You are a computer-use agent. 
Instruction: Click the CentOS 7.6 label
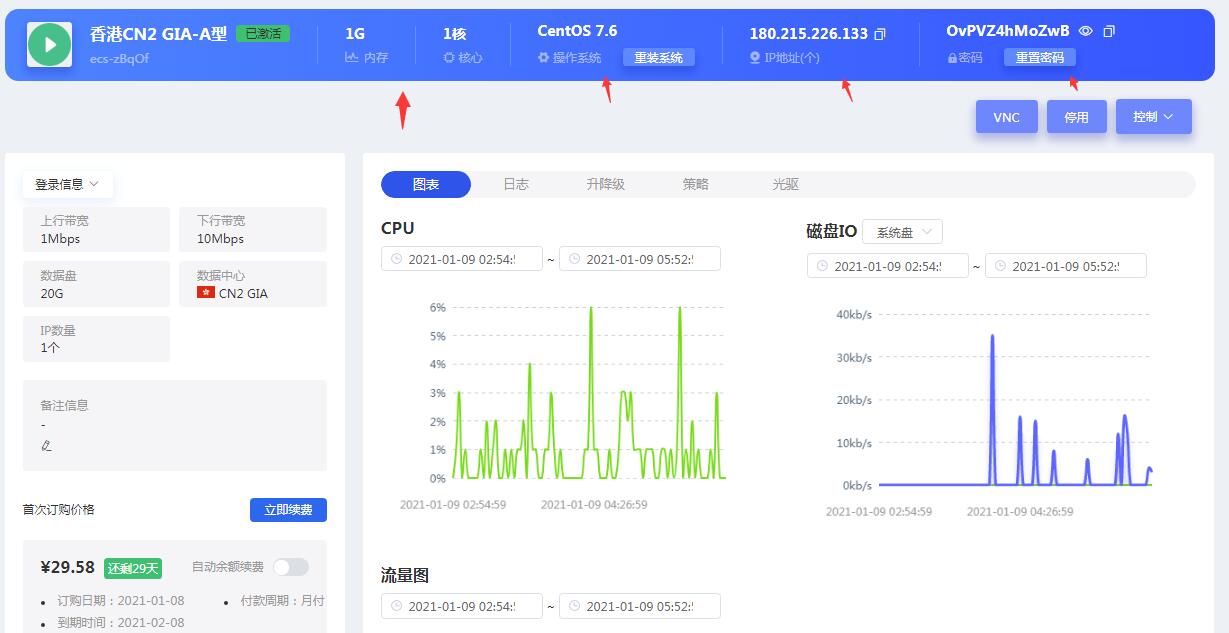[577, 31]
